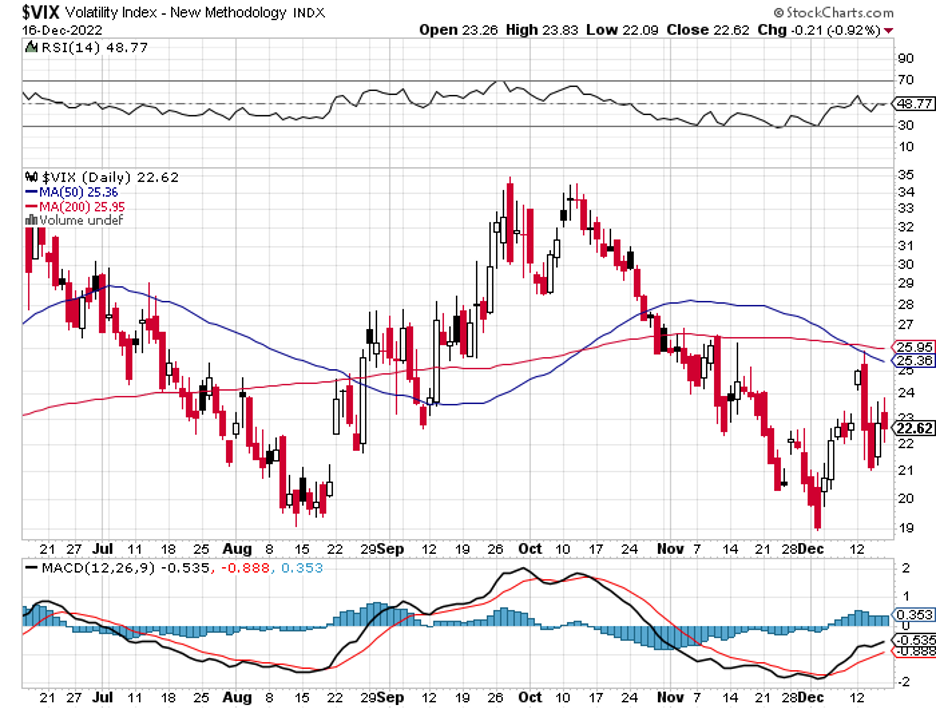Click the Volume bars icon in legend
Screen dimensions: 936x710
pyautogui.click(x=31, y=220)
